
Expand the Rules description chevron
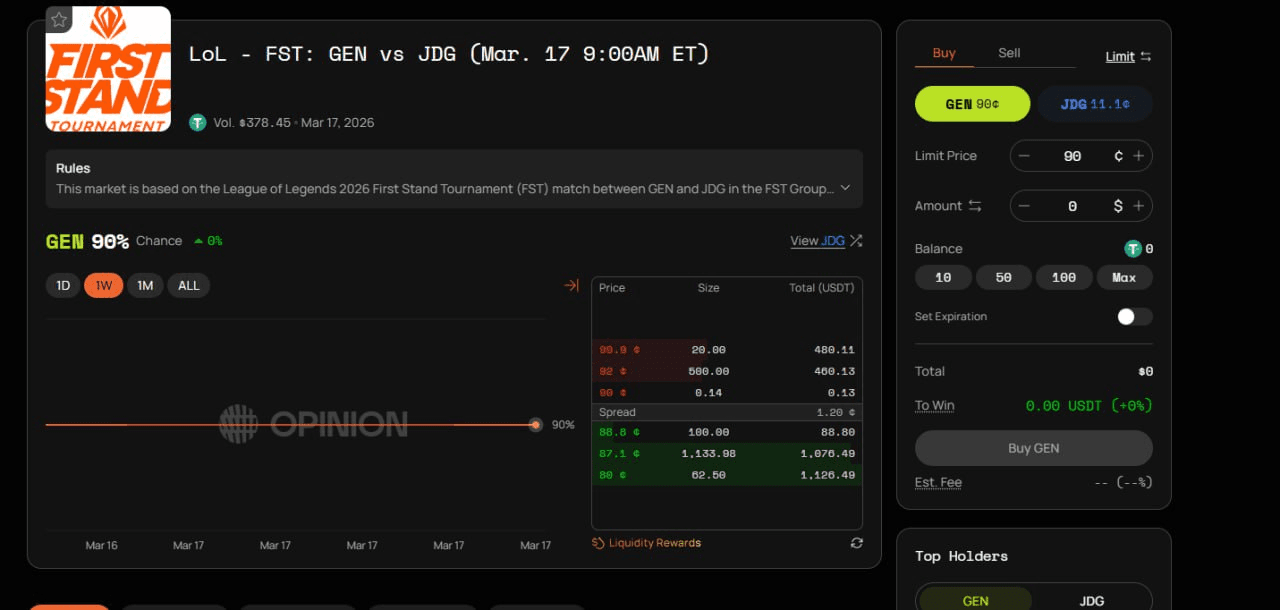(845, 188)
